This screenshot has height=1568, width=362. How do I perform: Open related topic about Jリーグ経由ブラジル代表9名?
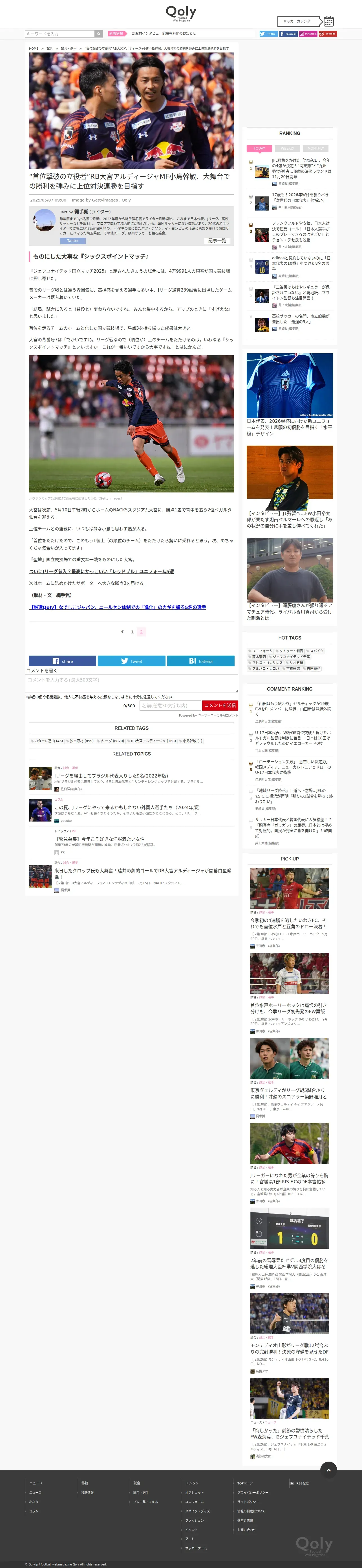111,776
